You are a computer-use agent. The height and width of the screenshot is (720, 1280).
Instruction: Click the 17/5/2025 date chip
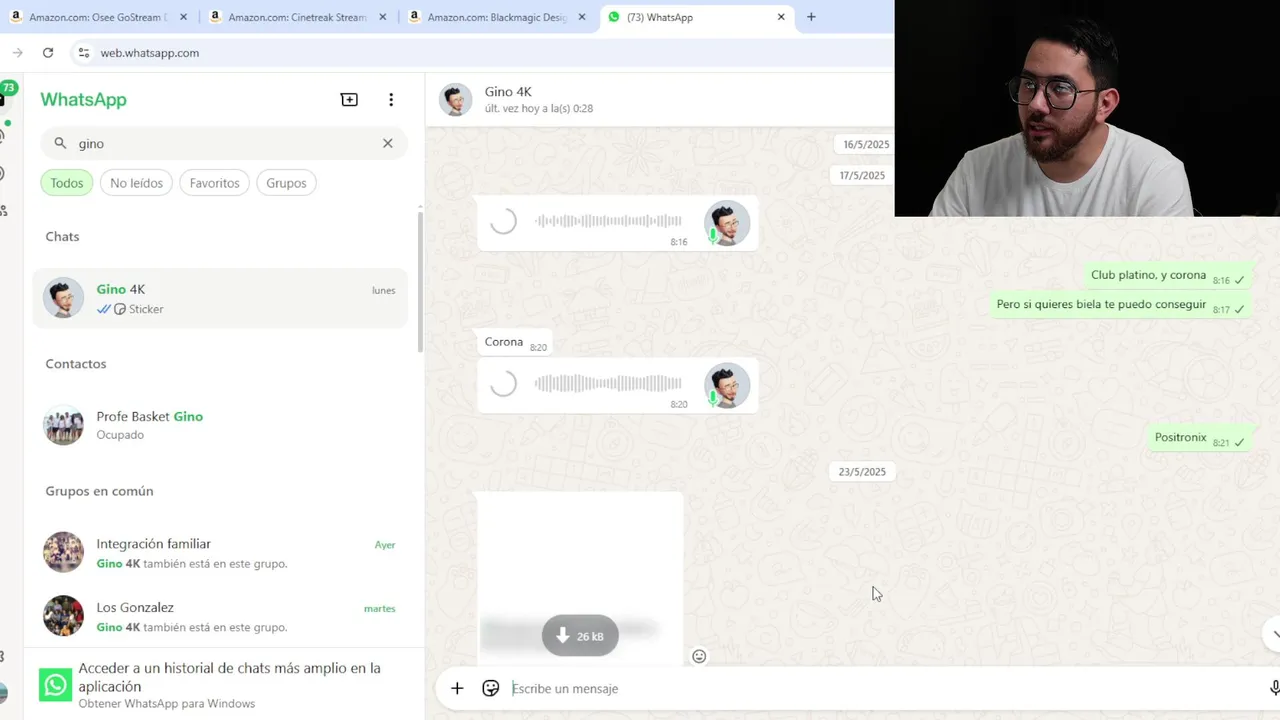click(862, 175)
